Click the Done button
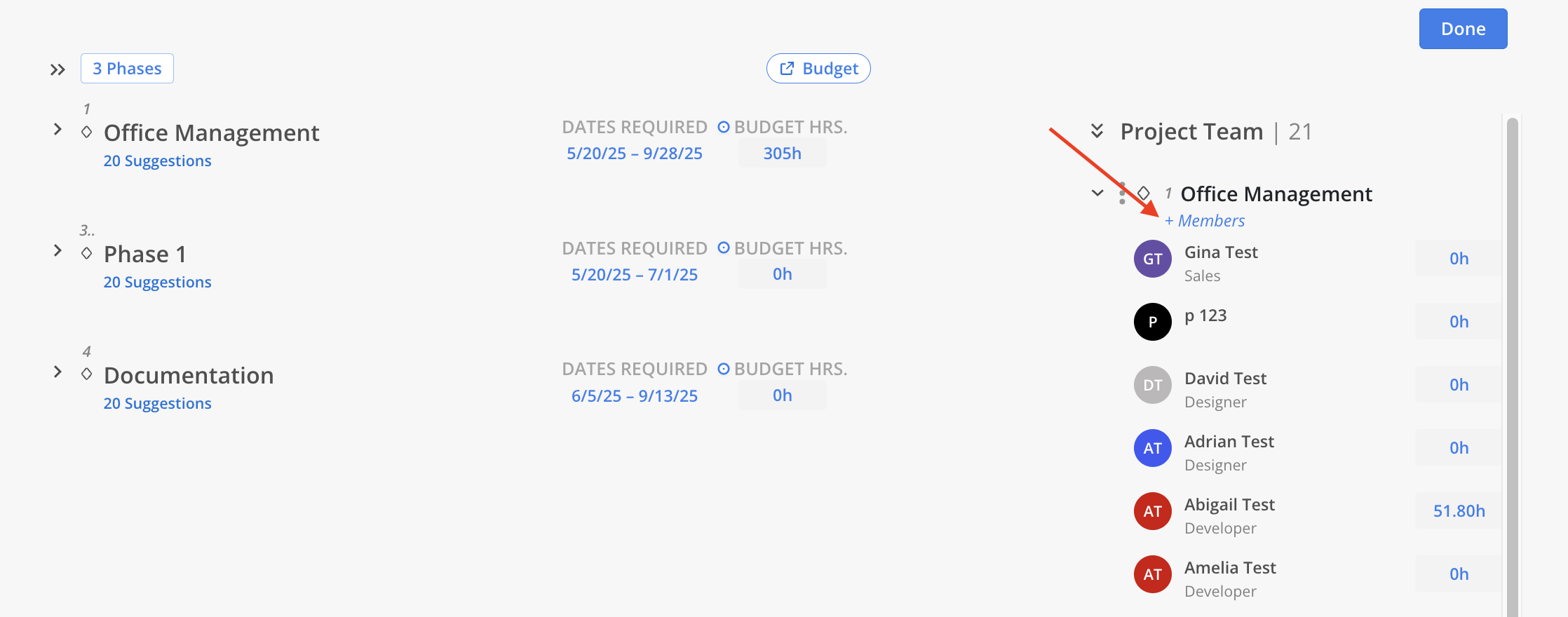Viewport: 1568px width, 617px height. point(1463,29)
